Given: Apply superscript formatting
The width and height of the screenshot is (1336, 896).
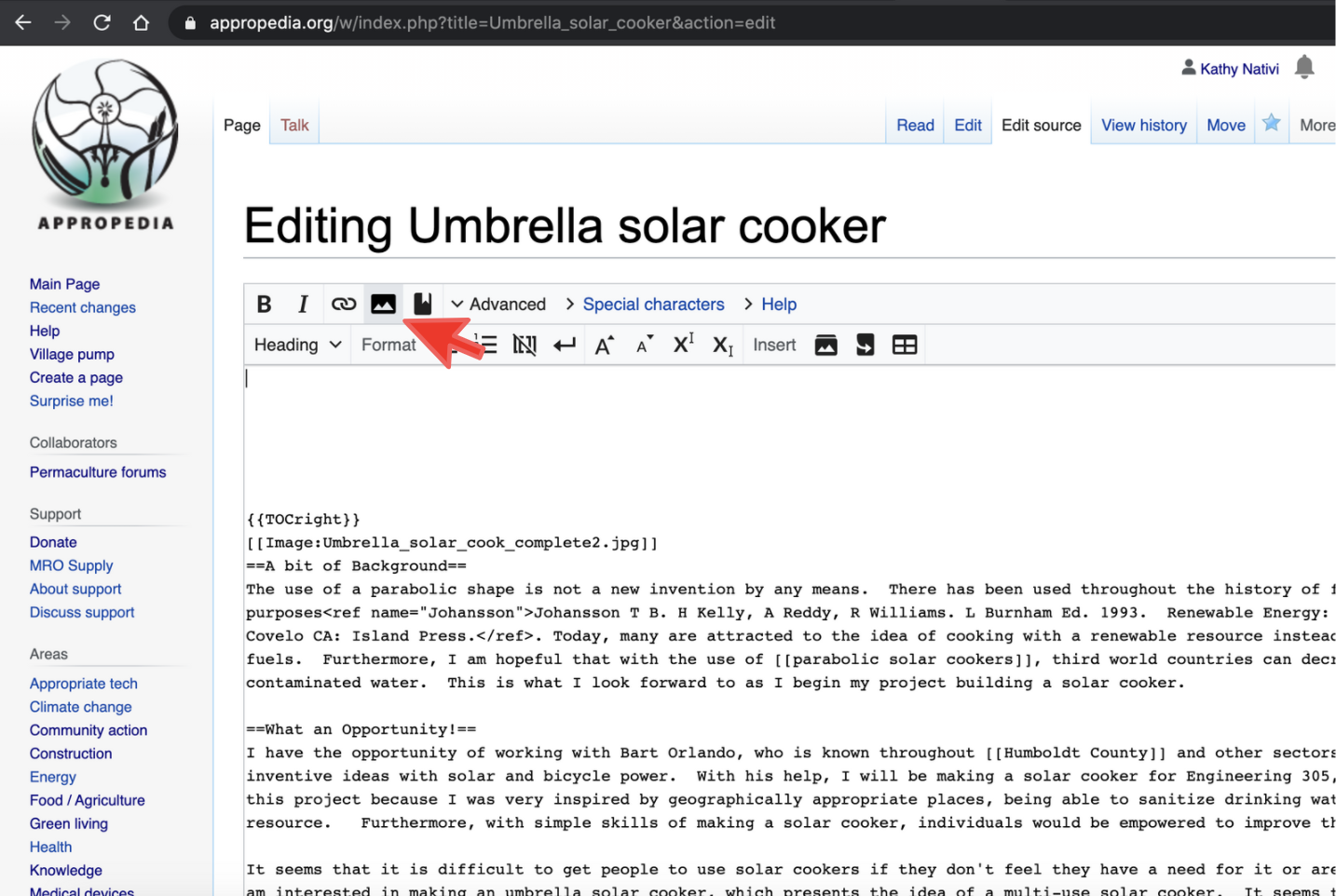Looking at the screenshot, I should pos(683,344).
